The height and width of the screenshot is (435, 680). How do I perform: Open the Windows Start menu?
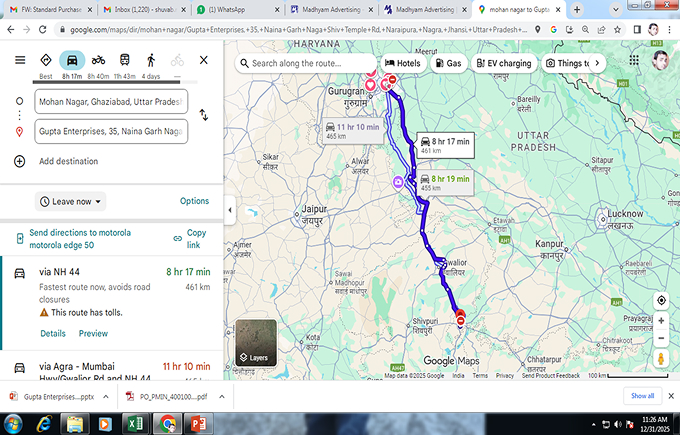13,423
